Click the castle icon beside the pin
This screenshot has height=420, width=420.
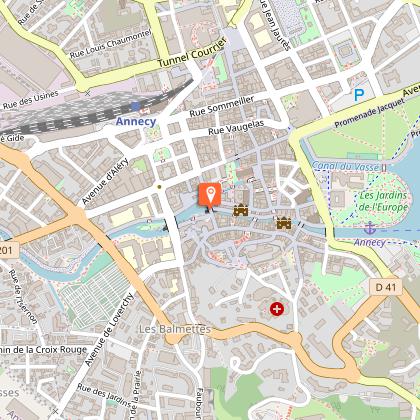241,210
